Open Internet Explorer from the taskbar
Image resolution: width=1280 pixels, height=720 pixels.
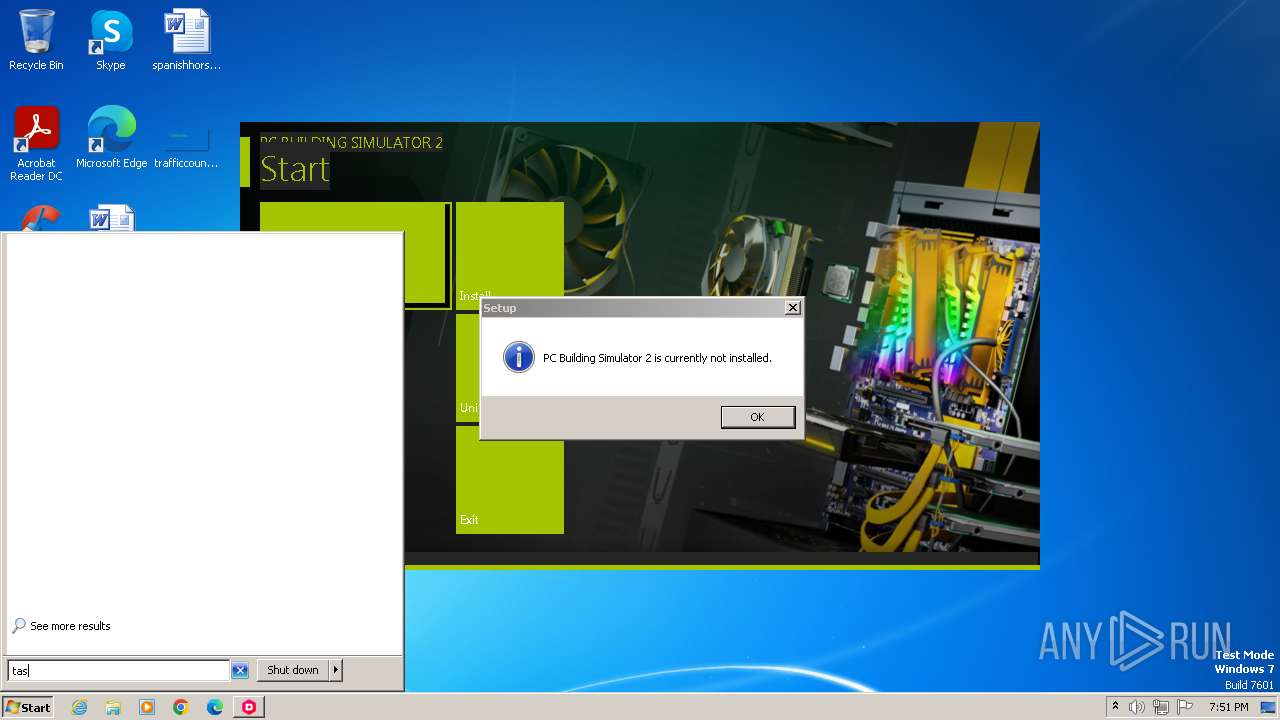point(79,707)
